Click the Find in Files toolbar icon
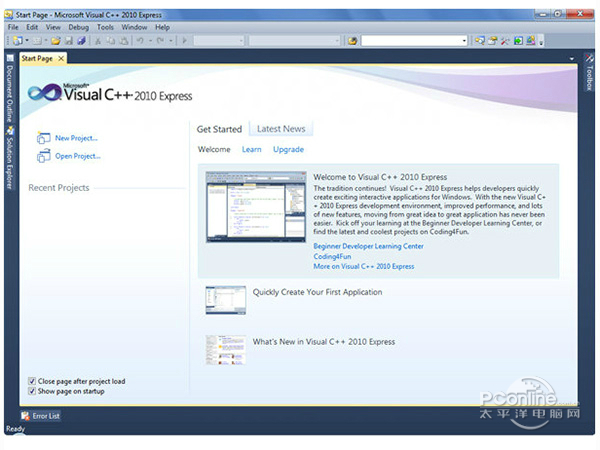 pyautogui.click(x=352, y=41)
